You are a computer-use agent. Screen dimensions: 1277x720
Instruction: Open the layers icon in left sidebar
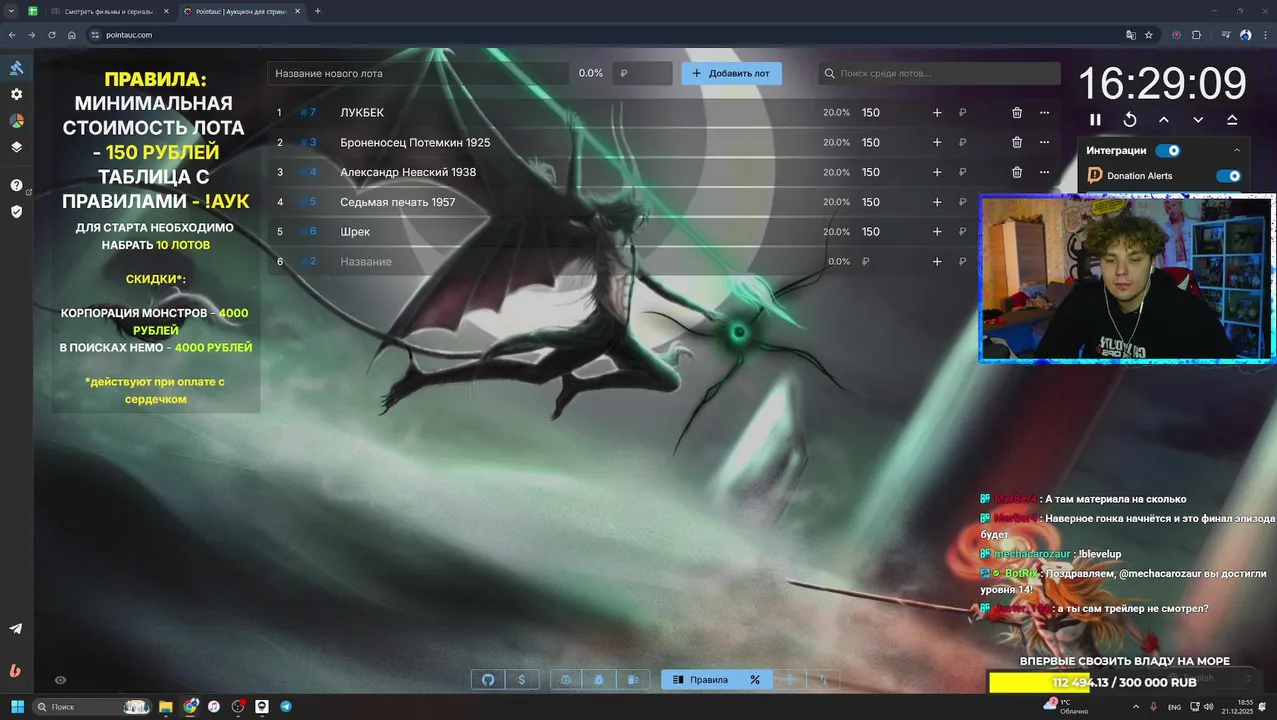pyautogui.click(x=16, y=146)
